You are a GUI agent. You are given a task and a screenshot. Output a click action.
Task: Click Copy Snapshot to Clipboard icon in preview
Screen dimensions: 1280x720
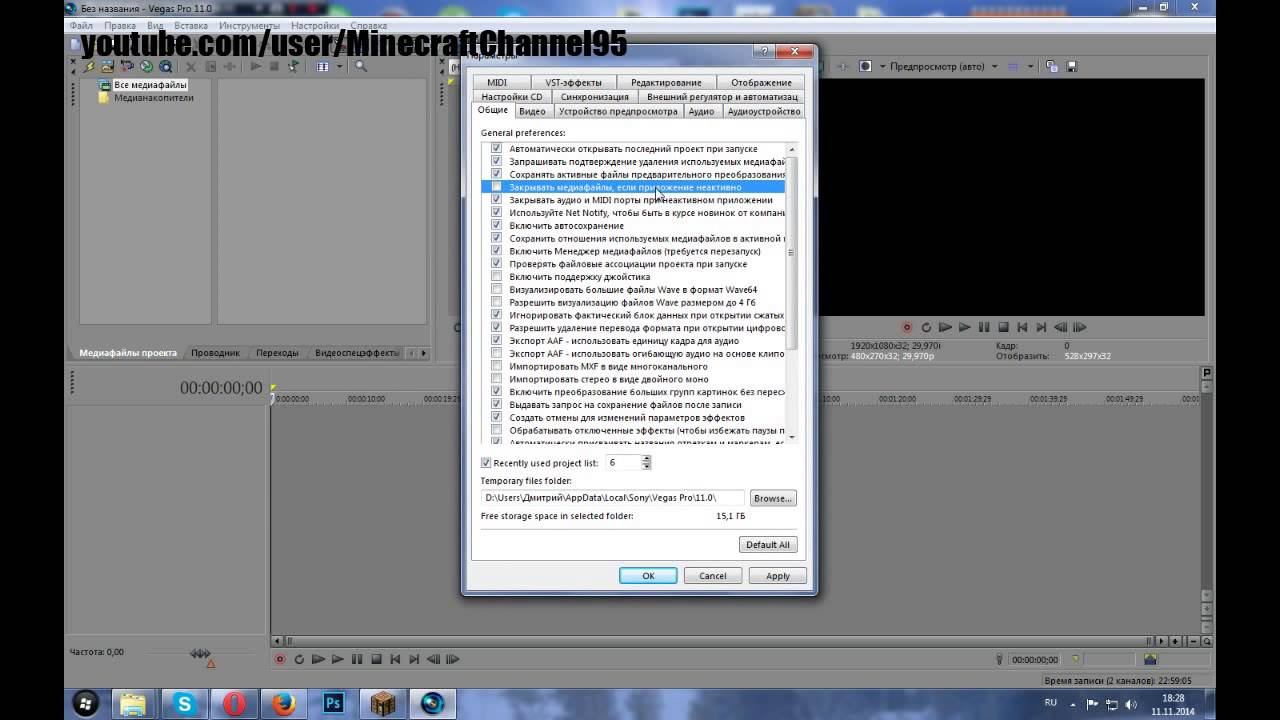point(1052,67)
